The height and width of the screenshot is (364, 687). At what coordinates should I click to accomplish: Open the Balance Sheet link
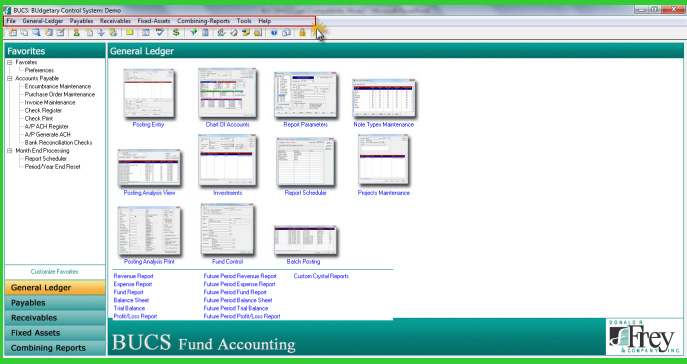coord(131,300)
